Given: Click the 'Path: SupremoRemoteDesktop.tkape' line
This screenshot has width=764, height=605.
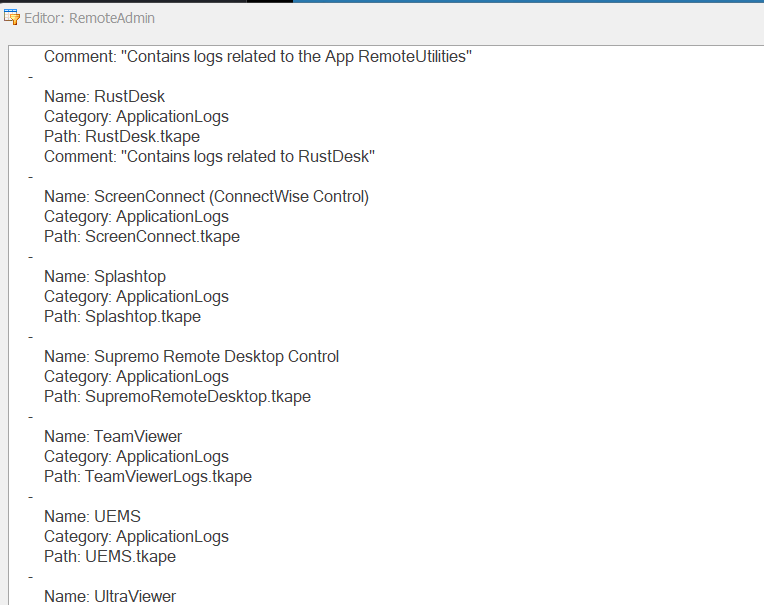Looking at the screenshot, I should (x=177, y=396).
